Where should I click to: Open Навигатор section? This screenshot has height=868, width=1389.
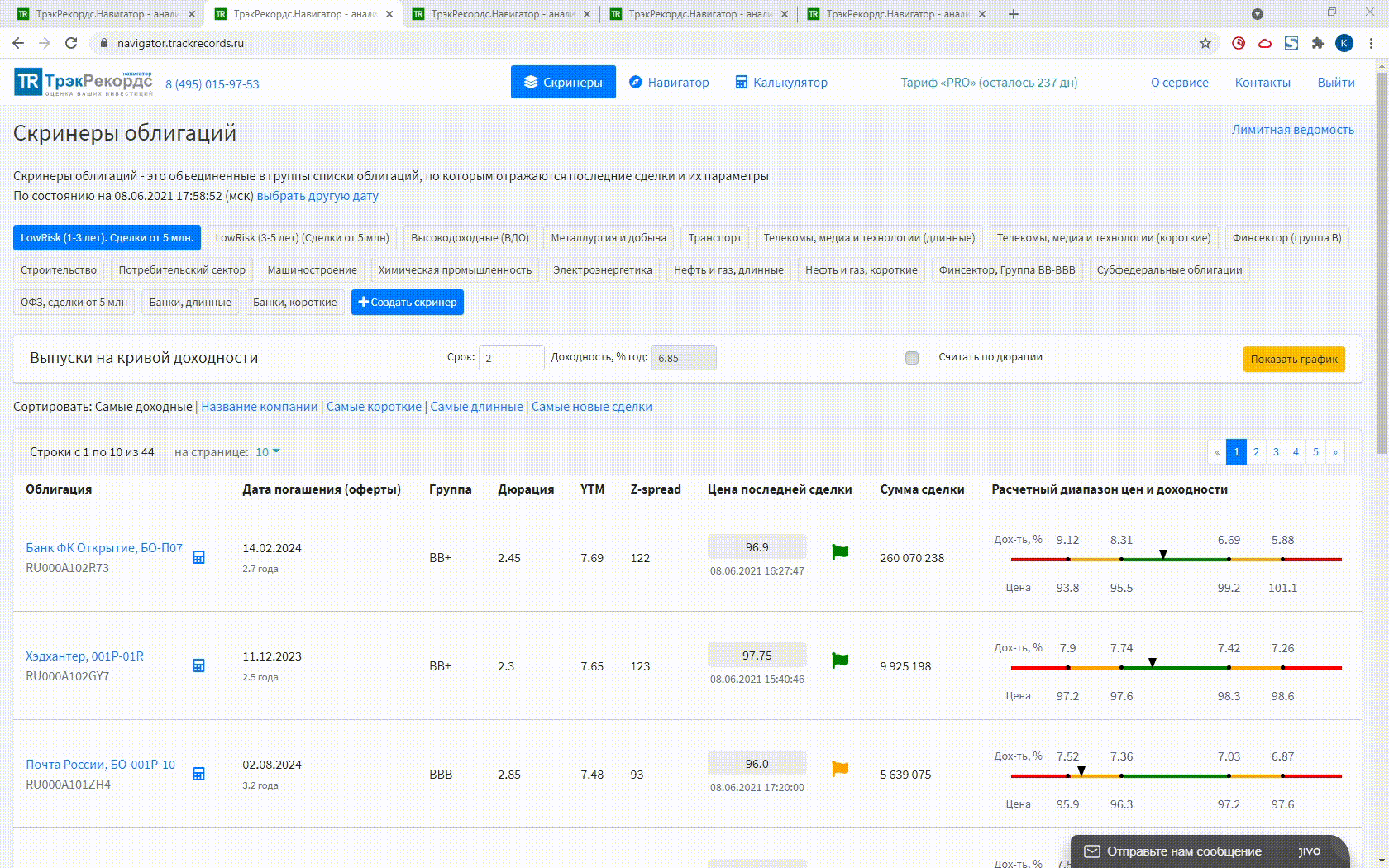tap(669, 82)
